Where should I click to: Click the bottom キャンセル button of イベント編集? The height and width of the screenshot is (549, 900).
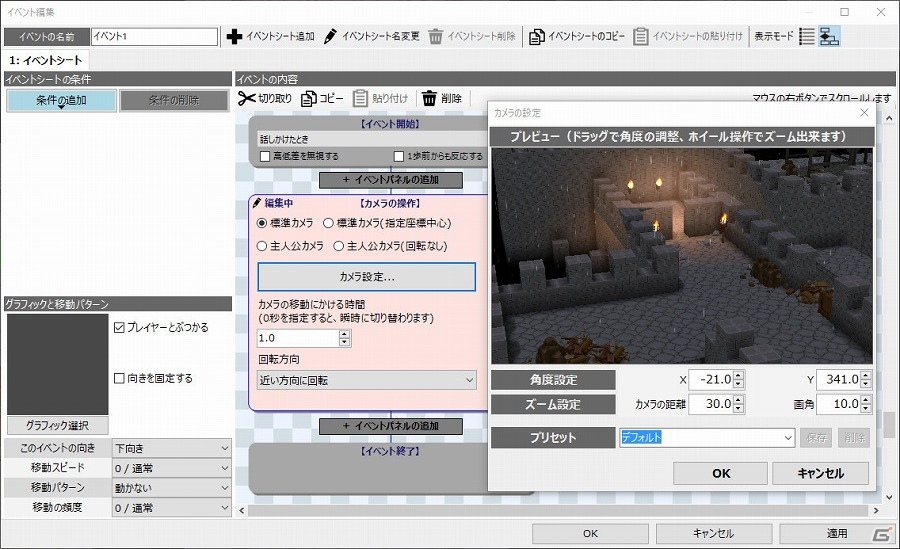(713, 533)
